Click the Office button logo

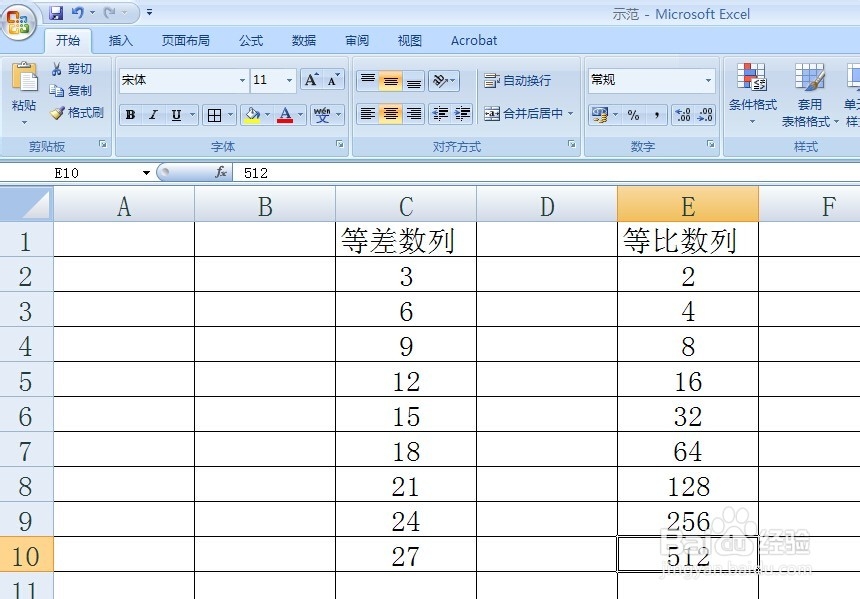(18, 22)
